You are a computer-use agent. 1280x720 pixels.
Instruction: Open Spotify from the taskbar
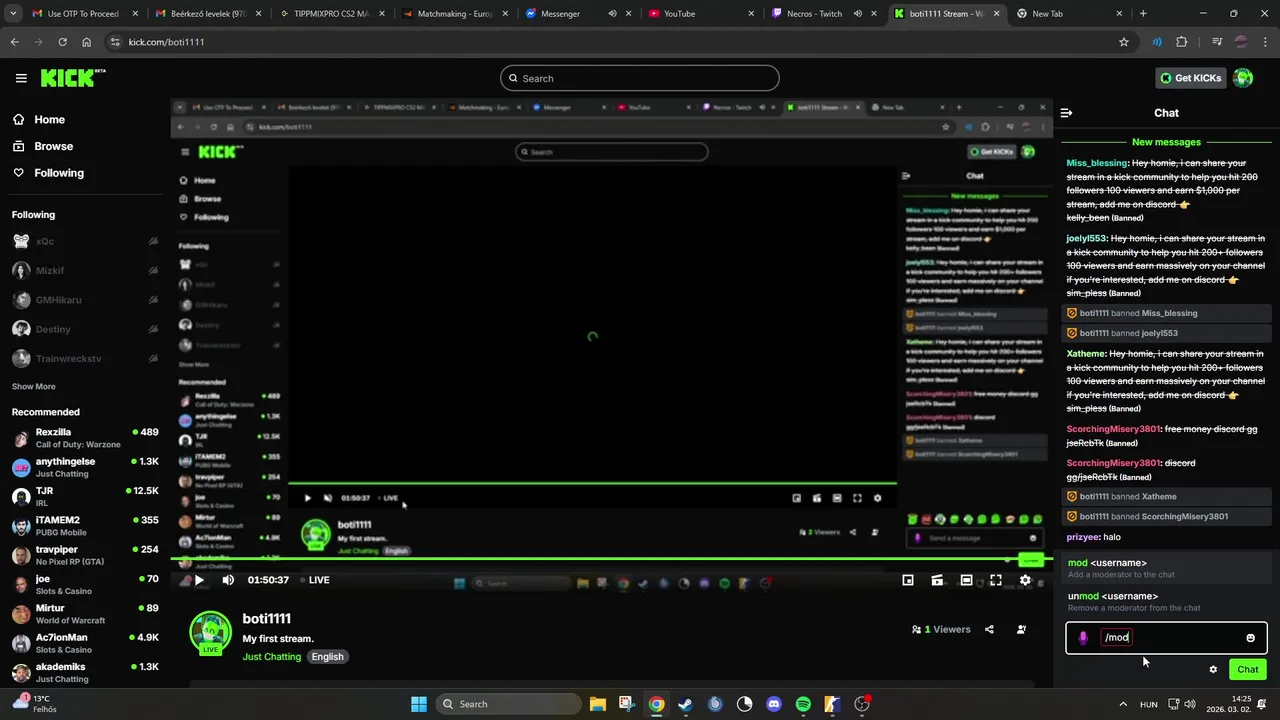tap(803, 704)
